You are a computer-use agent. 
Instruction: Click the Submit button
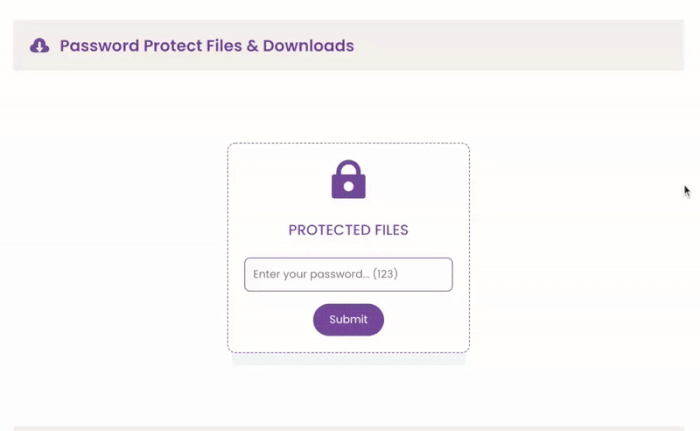click(x=348, y=319)
